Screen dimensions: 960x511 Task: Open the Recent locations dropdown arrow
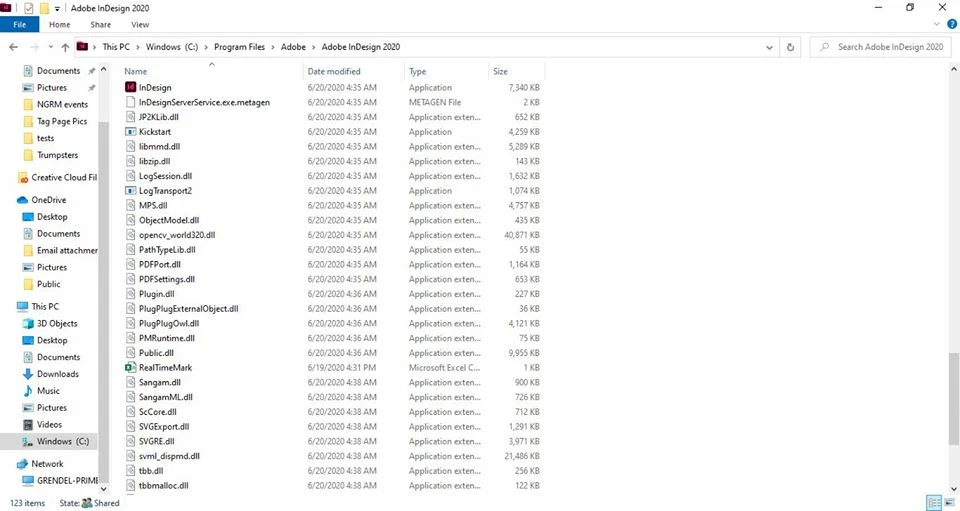tap(50, 47)
